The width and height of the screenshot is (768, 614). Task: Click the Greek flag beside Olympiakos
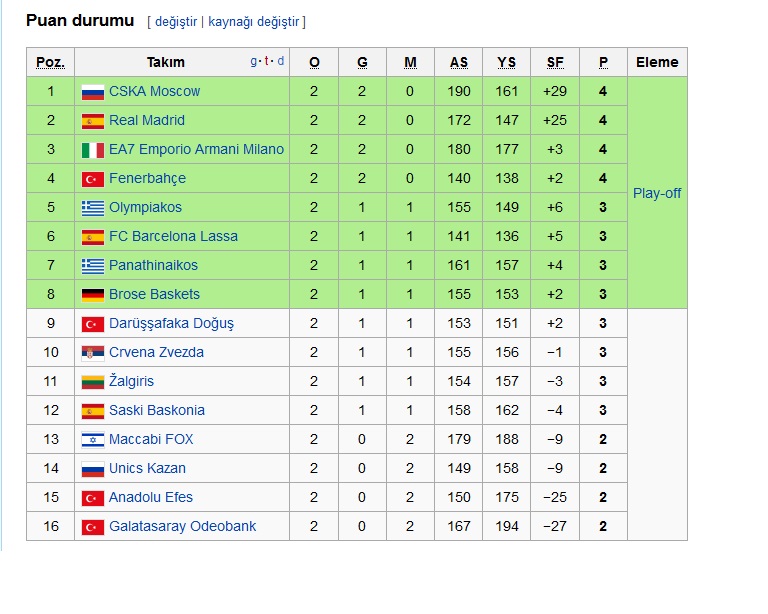[93, 208]
